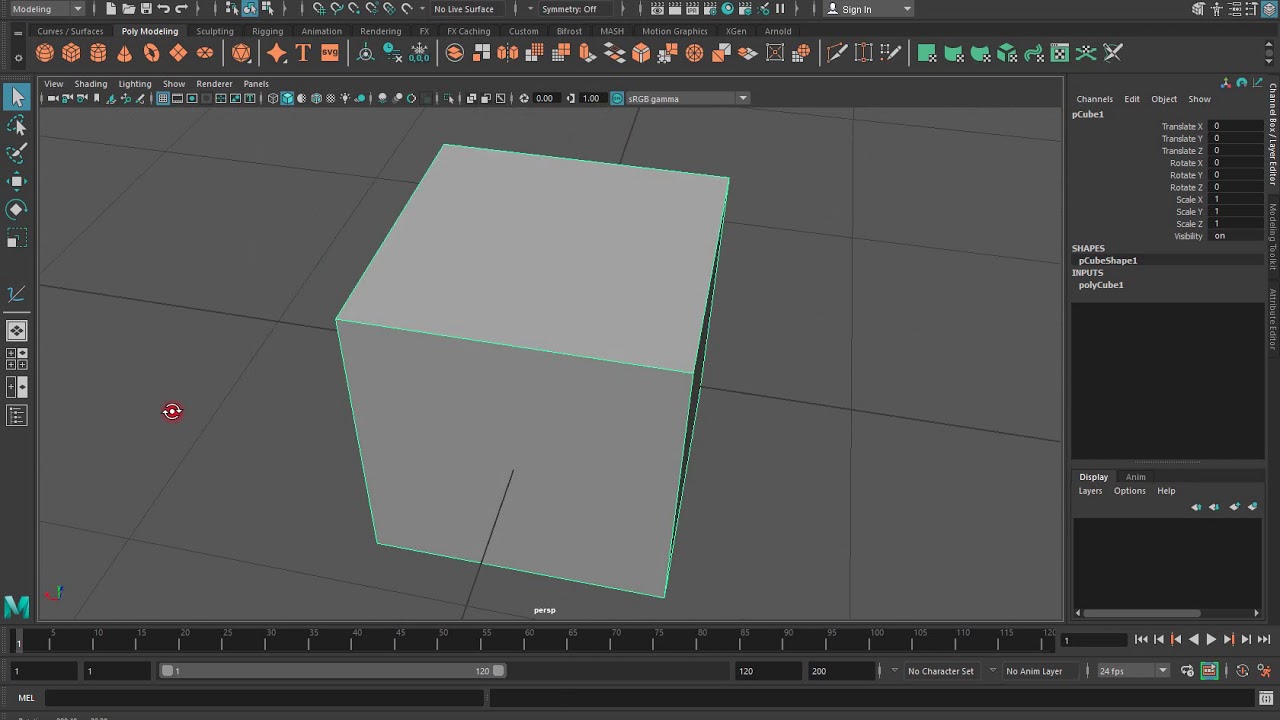Select the Rotate tool in toolbox
Screen dimensions: 1280x720
tap(17, 209)
